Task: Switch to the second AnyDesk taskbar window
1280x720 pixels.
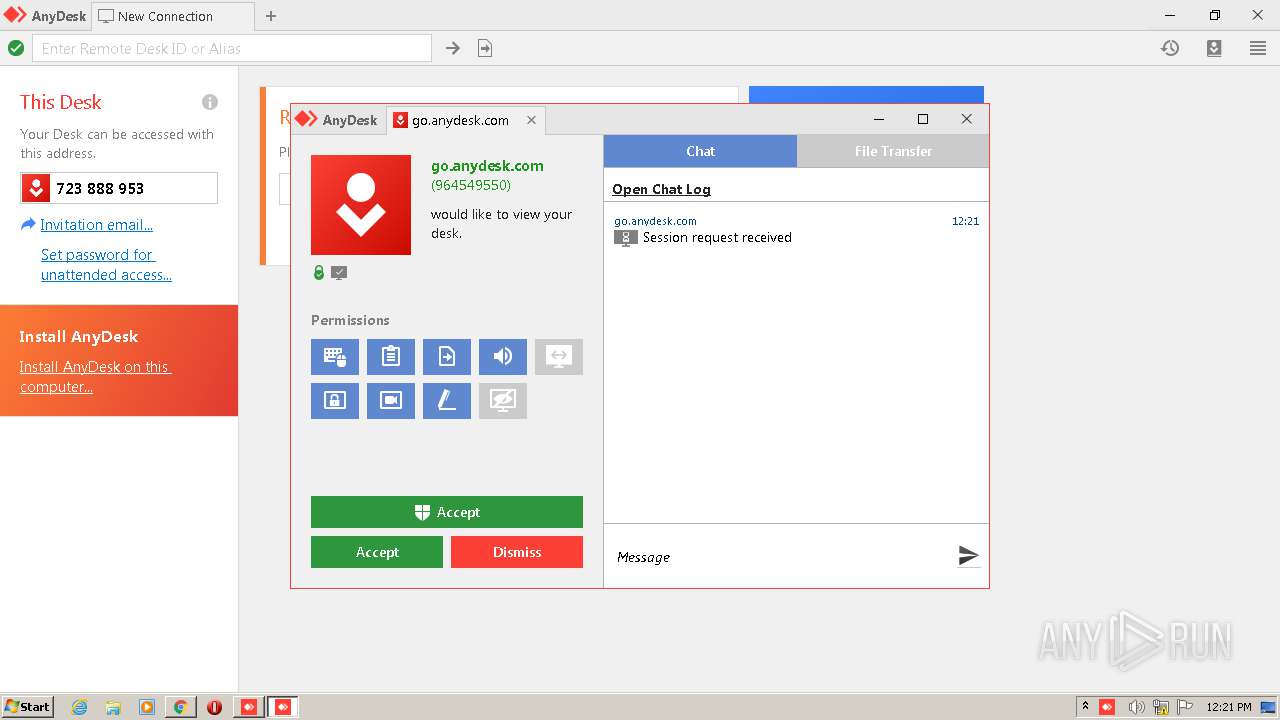Action: pyautogui.click(x=282, y=707)
